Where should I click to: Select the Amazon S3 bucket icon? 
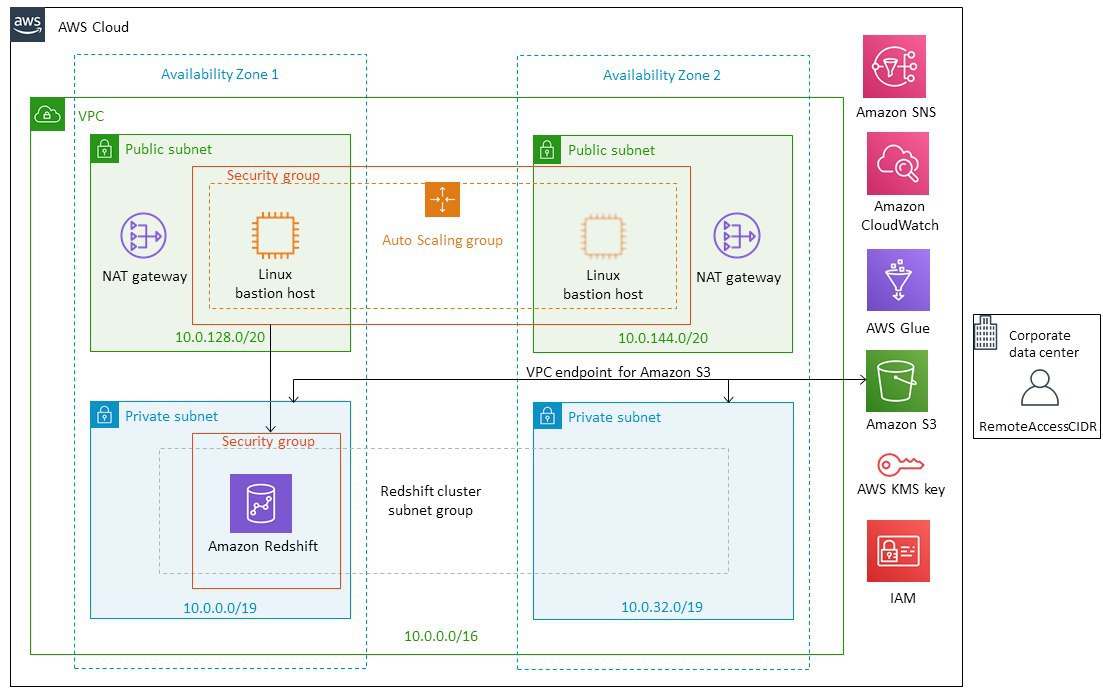[x=897, y=381]
